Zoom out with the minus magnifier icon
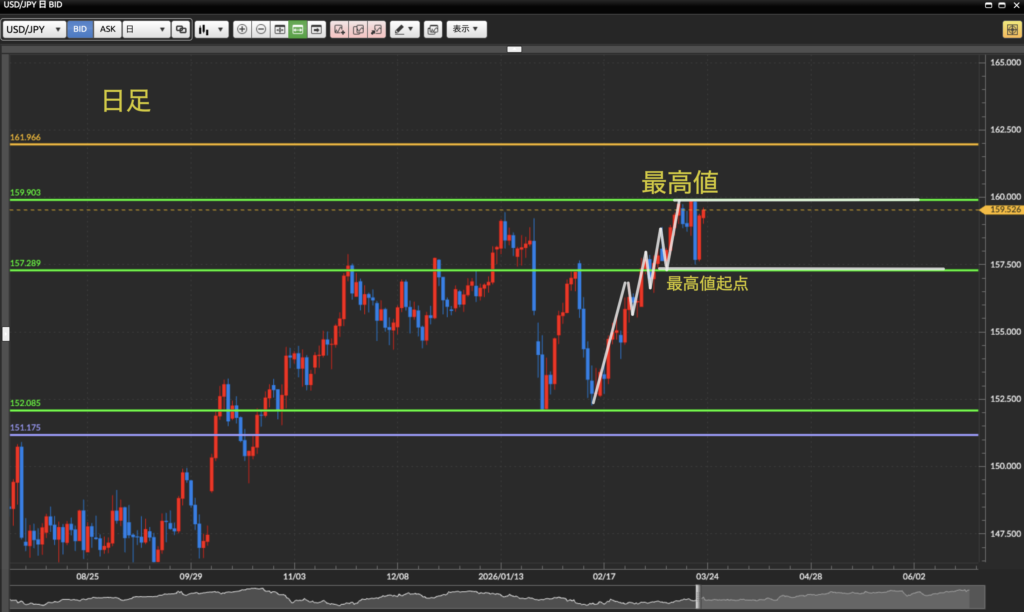1024x612 pixels. point(261,30)
